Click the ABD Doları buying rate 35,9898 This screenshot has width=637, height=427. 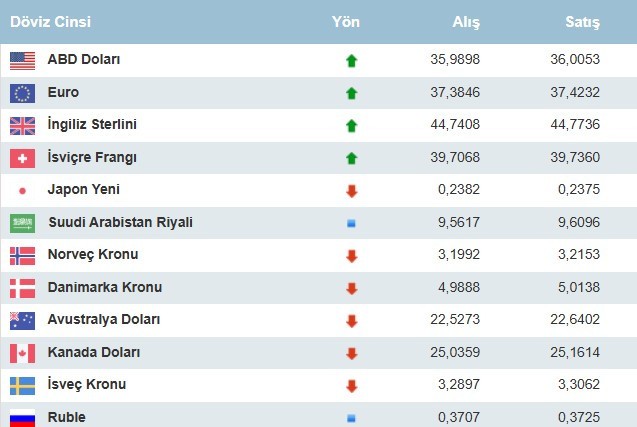coord(455,59)
